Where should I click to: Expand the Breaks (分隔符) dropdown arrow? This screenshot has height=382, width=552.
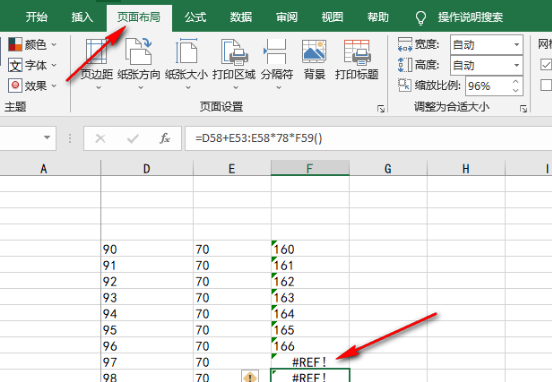(278, 87)
